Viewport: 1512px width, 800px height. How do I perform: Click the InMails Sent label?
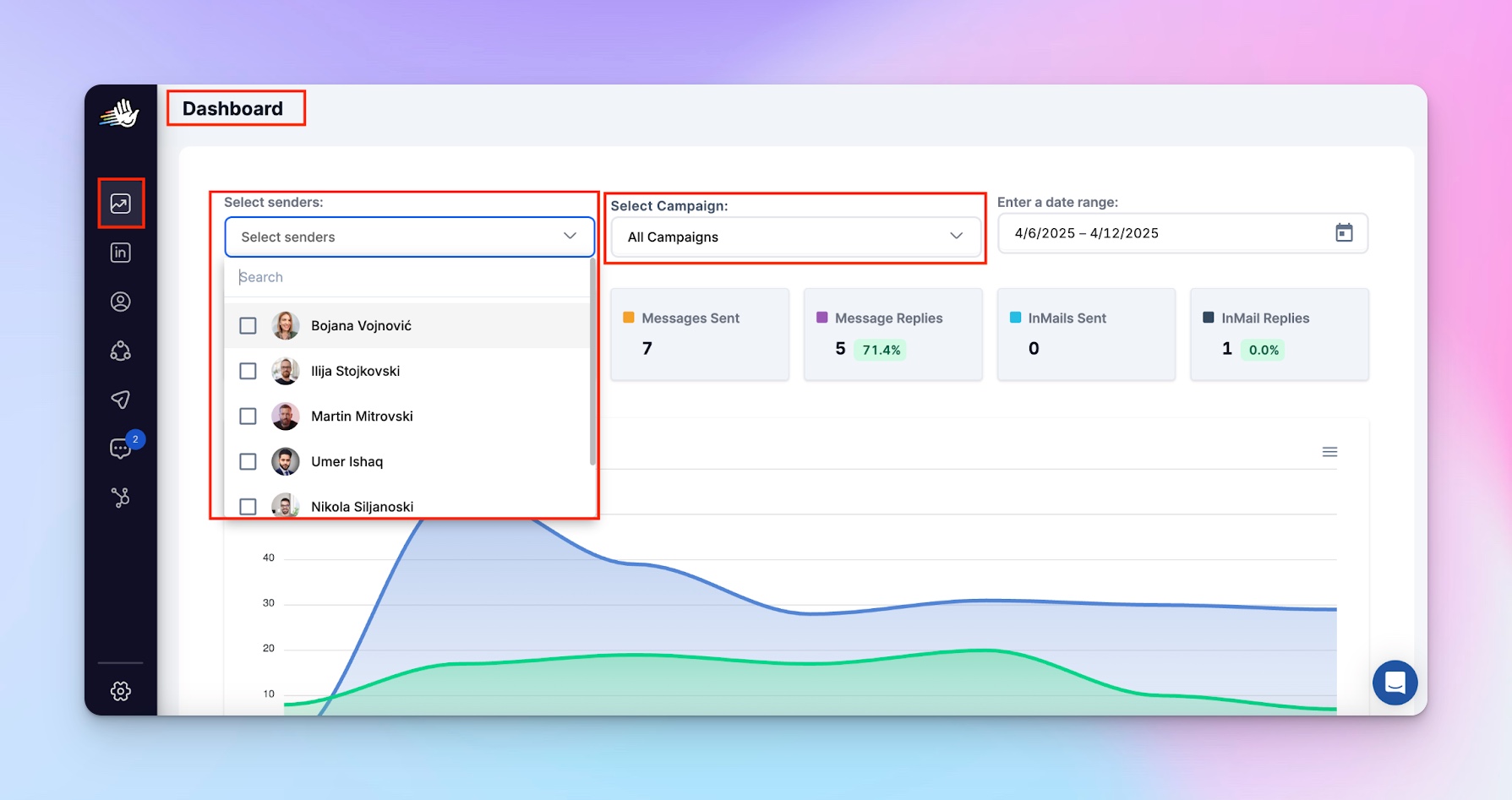point(1067,318)
